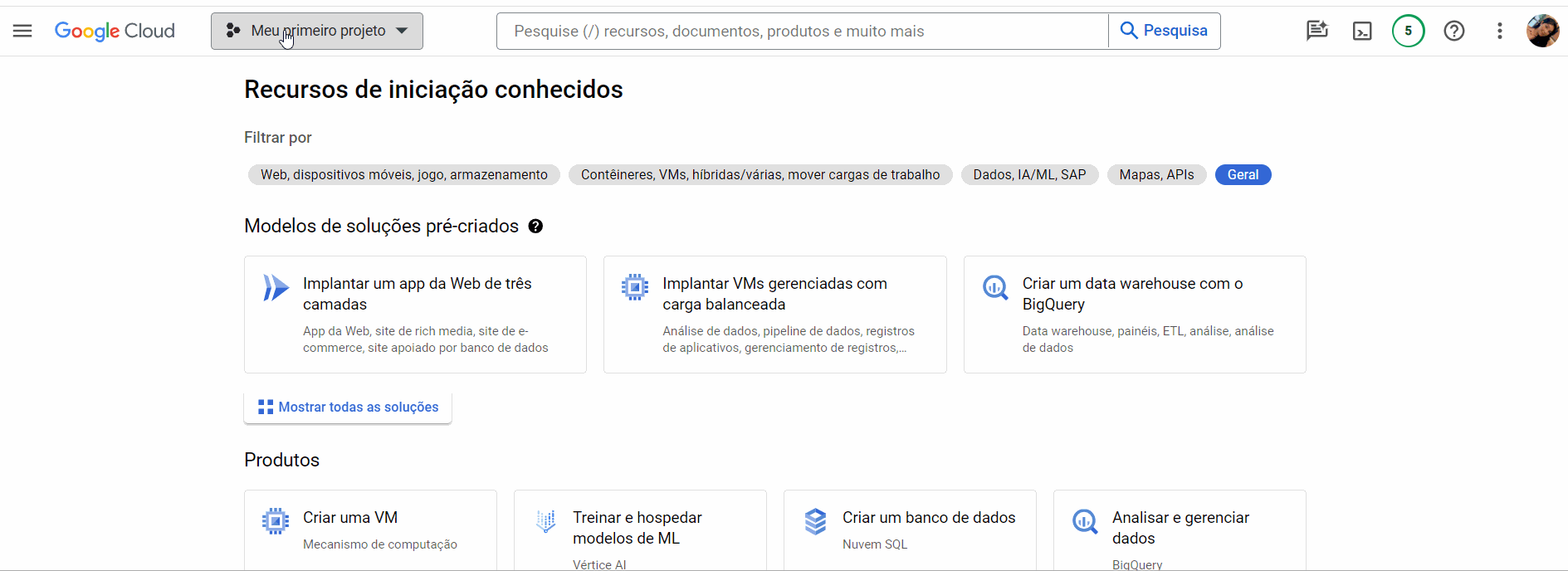Filter by Dados, IA/ML, SAP chip
The image size is (1568, 571).
point(1029,174)
